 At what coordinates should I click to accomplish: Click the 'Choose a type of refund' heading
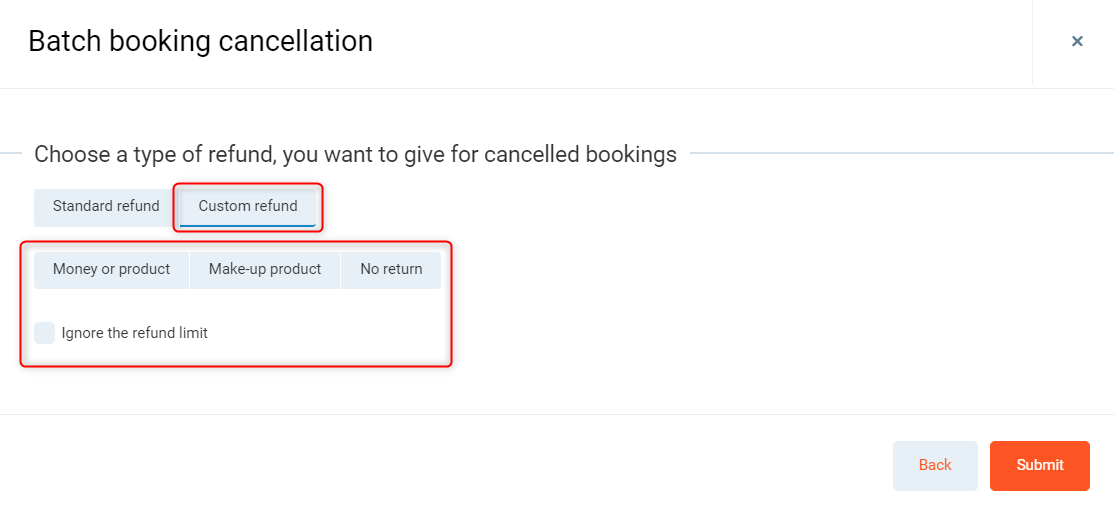[355, 155]
